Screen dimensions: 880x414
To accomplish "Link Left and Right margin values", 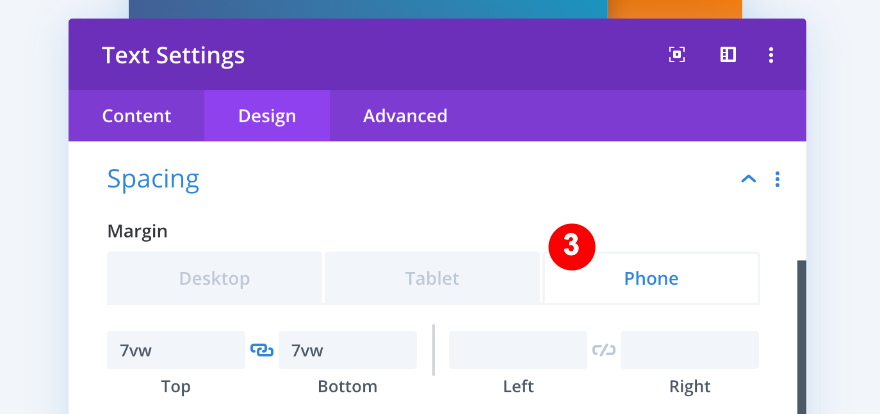I will click(x=604, y=350).
